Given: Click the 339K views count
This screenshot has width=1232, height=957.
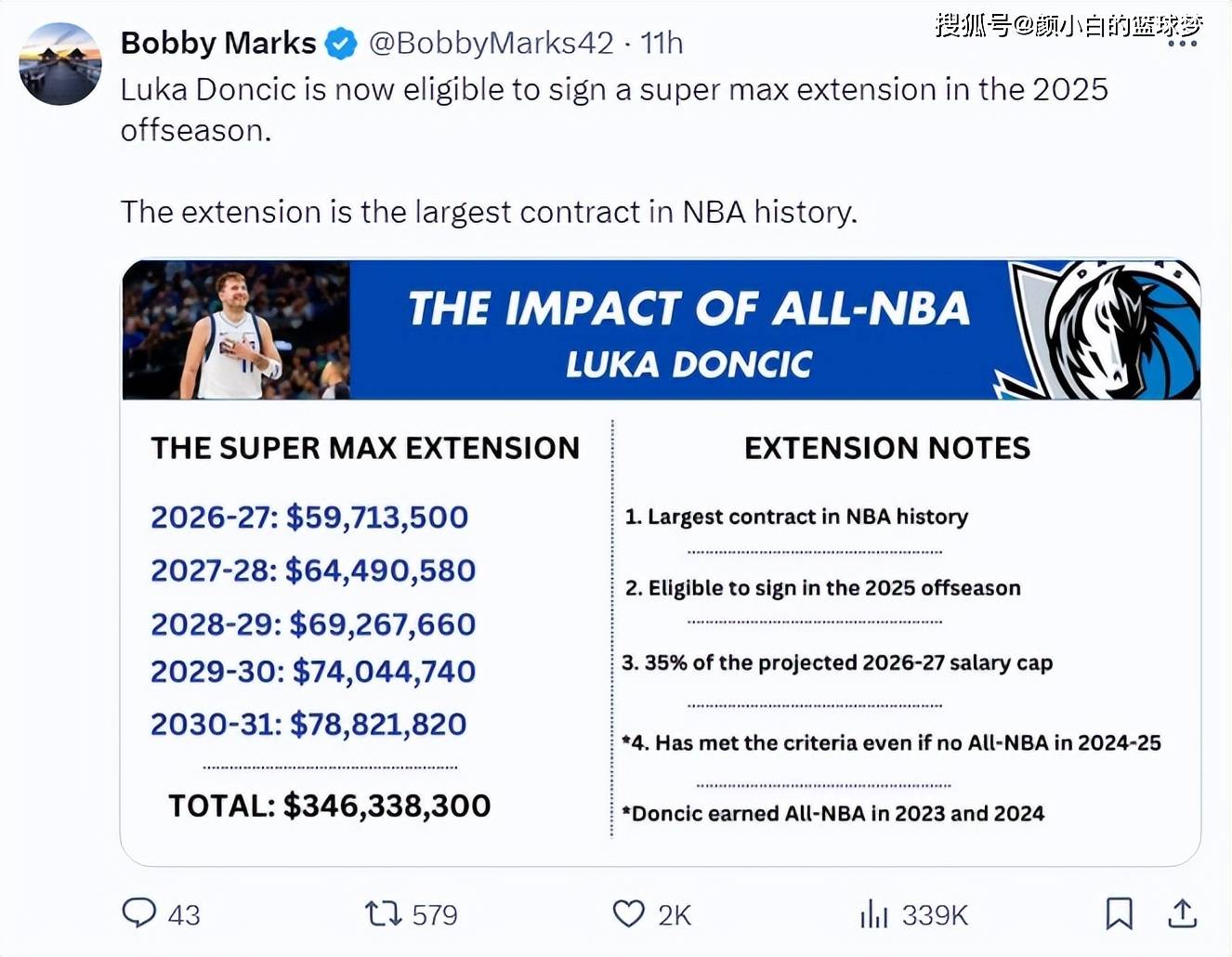Looking at the screenshot, I should point(935,915).
